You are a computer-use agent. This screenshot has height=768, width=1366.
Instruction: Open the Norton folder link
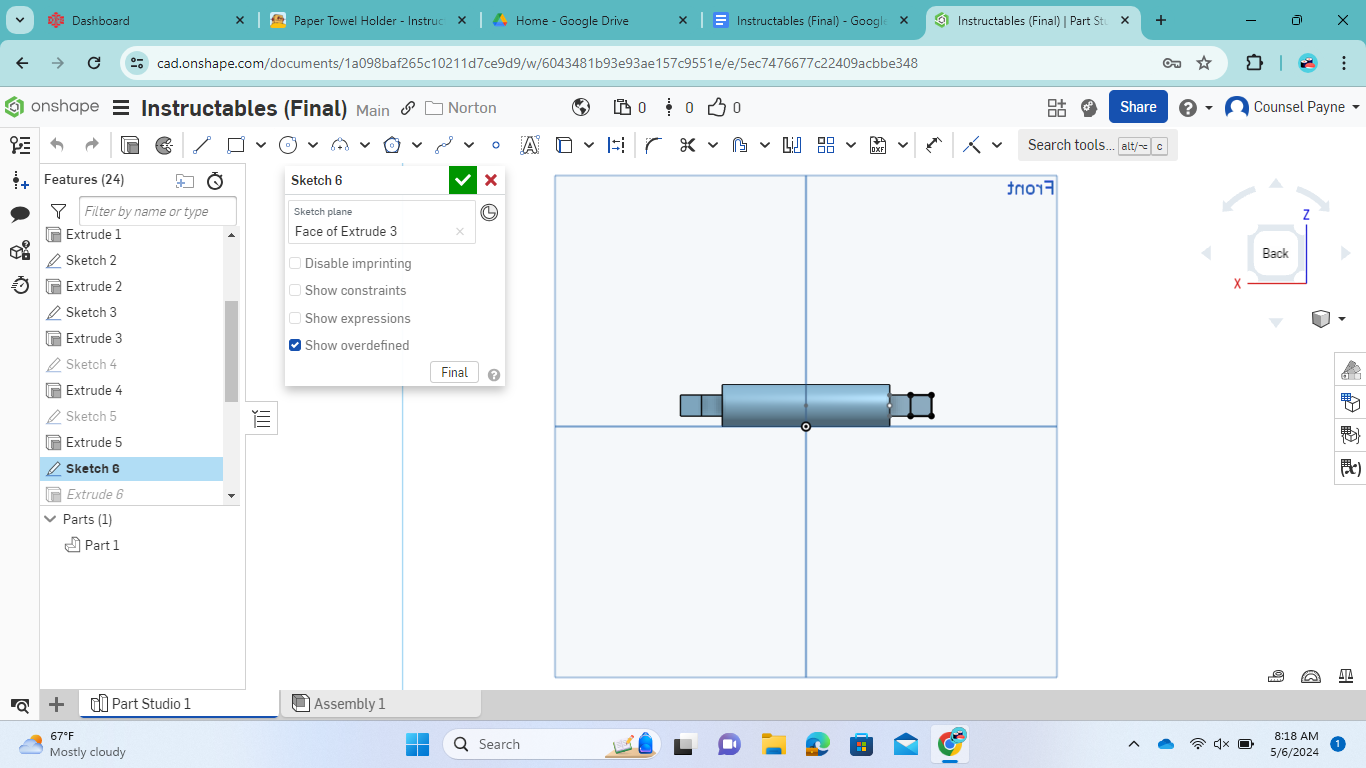pos(461,108)
